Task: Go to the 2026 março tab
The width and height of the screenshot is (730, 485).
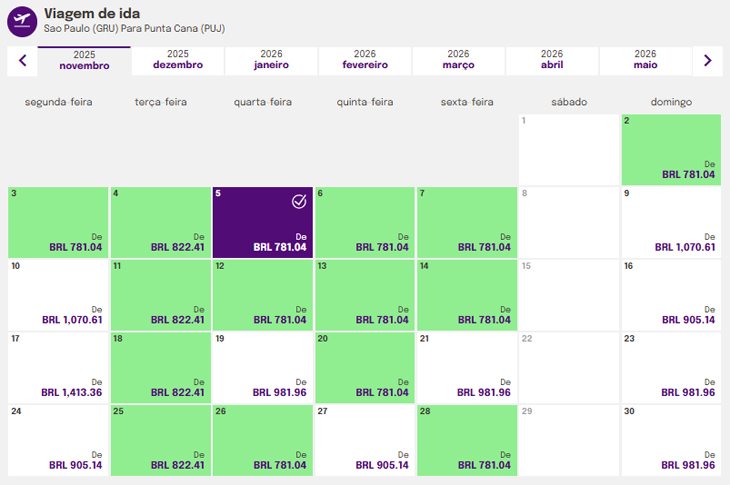Action: click(458, 60)
